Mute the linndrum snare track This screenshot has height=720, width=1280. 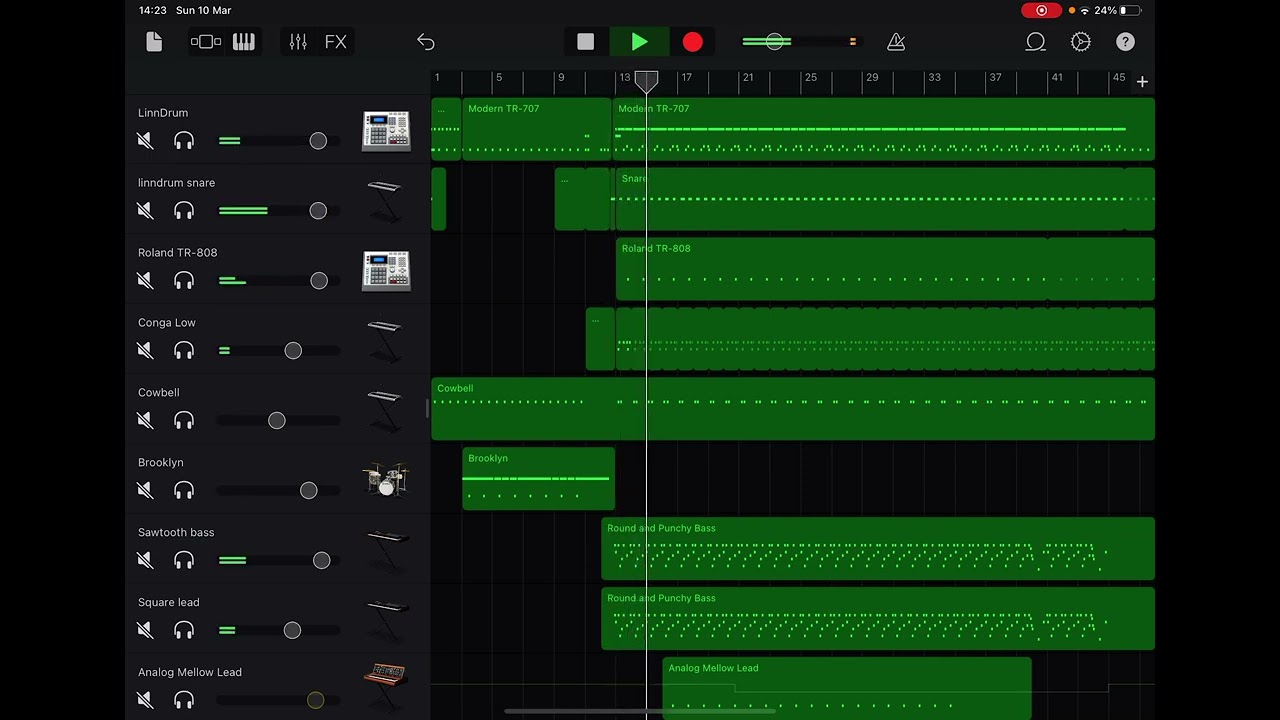[x=146, y=211]
